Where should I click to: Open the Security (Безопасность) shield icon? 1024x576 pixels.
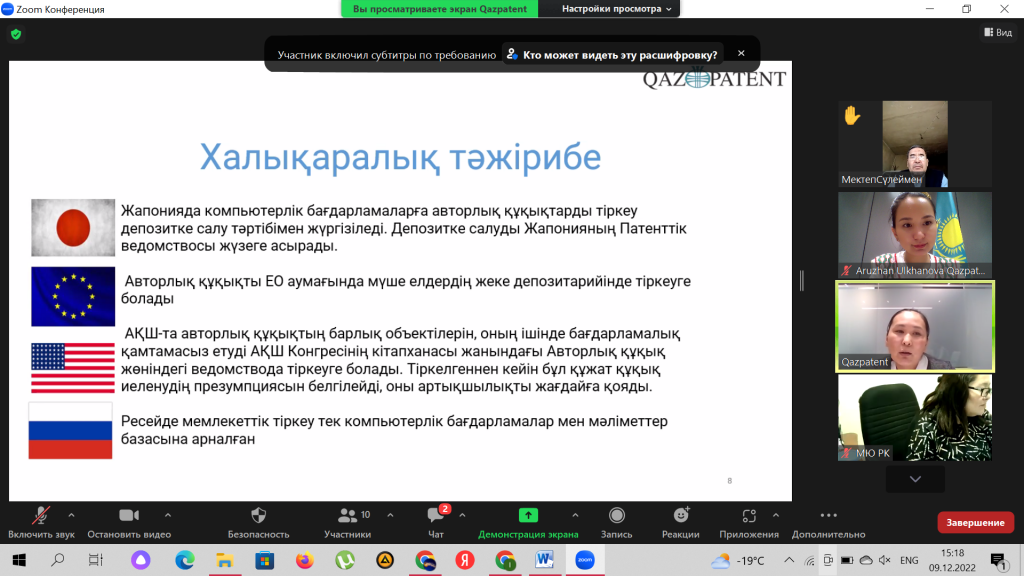[x=258, y=516]
